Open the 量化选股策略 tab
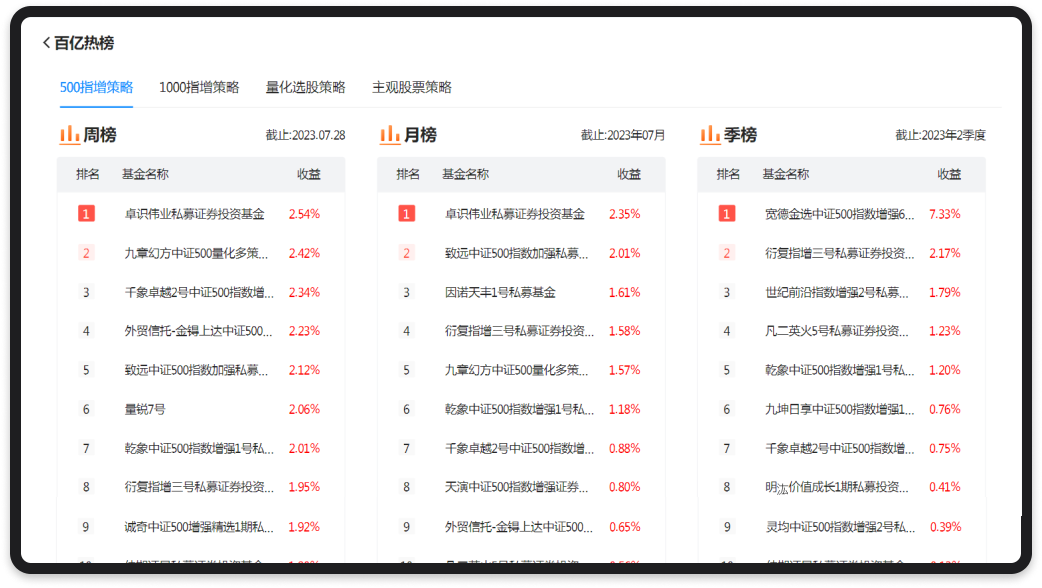The width and height of the screenshot is (1042, 588). pyautogui.click(x=305, y=87)
